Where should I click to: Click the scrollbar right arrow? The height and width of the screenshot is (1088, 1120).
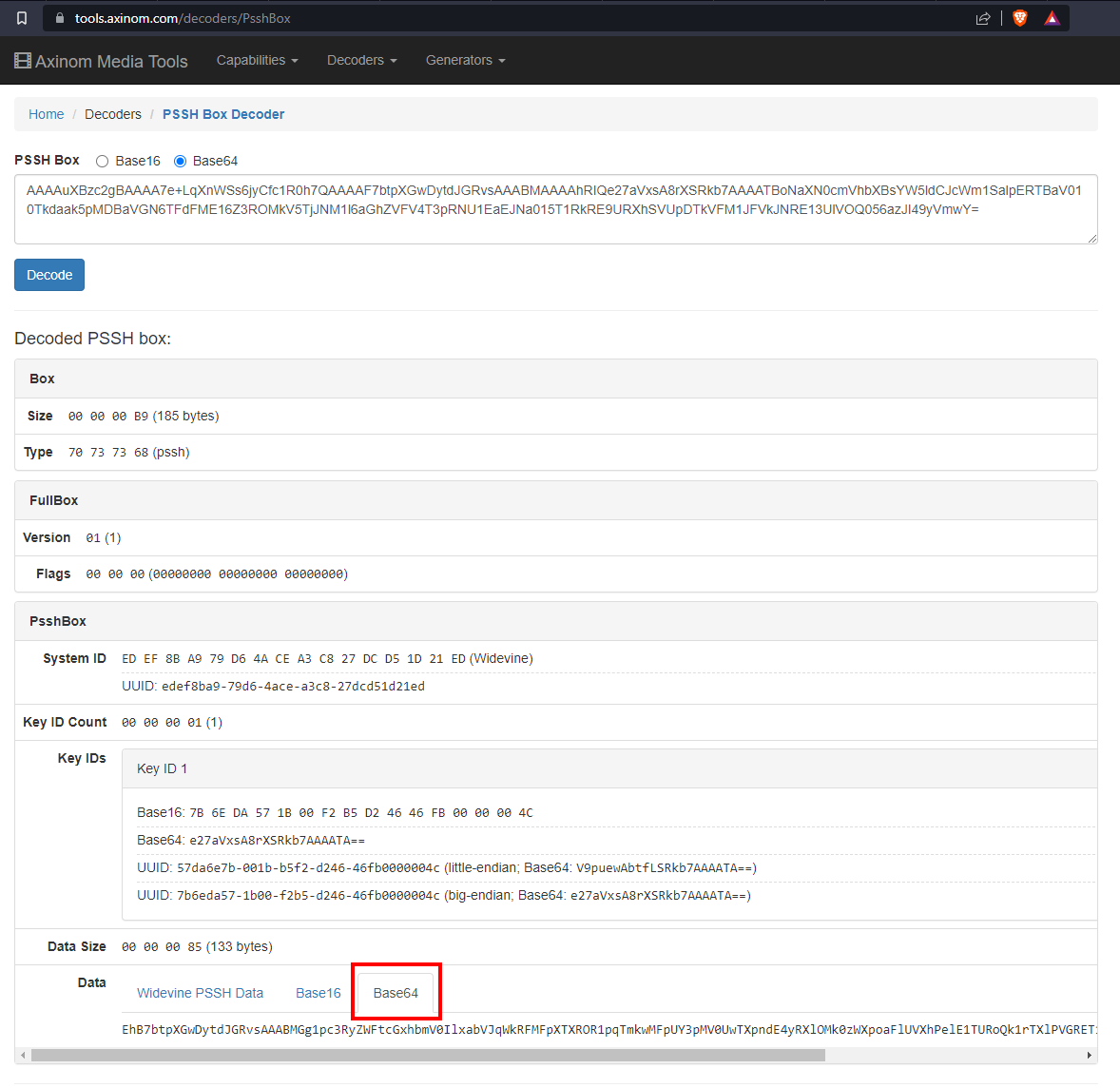[x=1090, y=1055]
